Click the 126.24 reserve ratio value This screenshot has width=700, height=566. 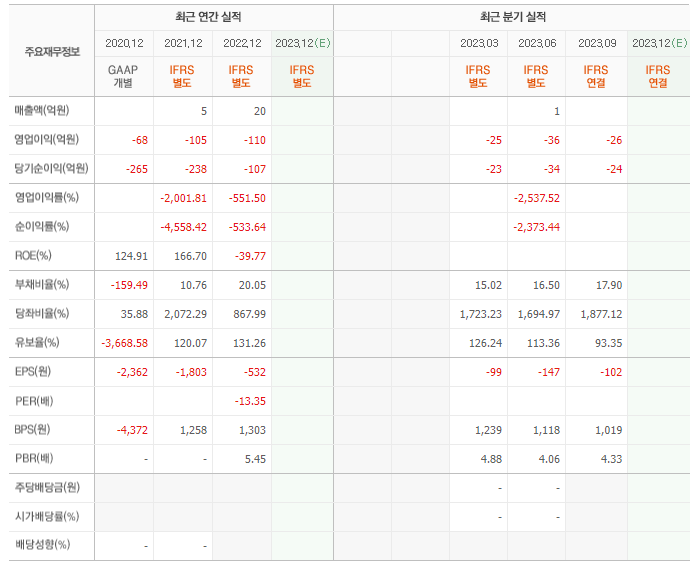tap(485, 343)
